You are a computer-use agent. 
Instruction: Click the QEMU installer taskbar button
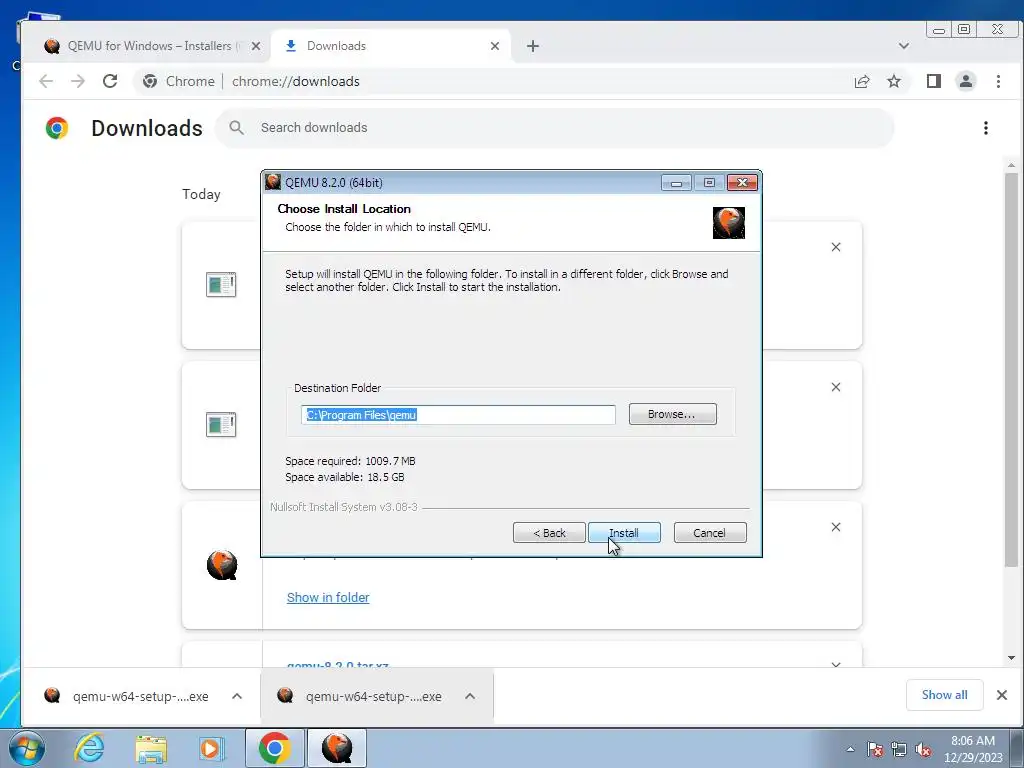337,748
